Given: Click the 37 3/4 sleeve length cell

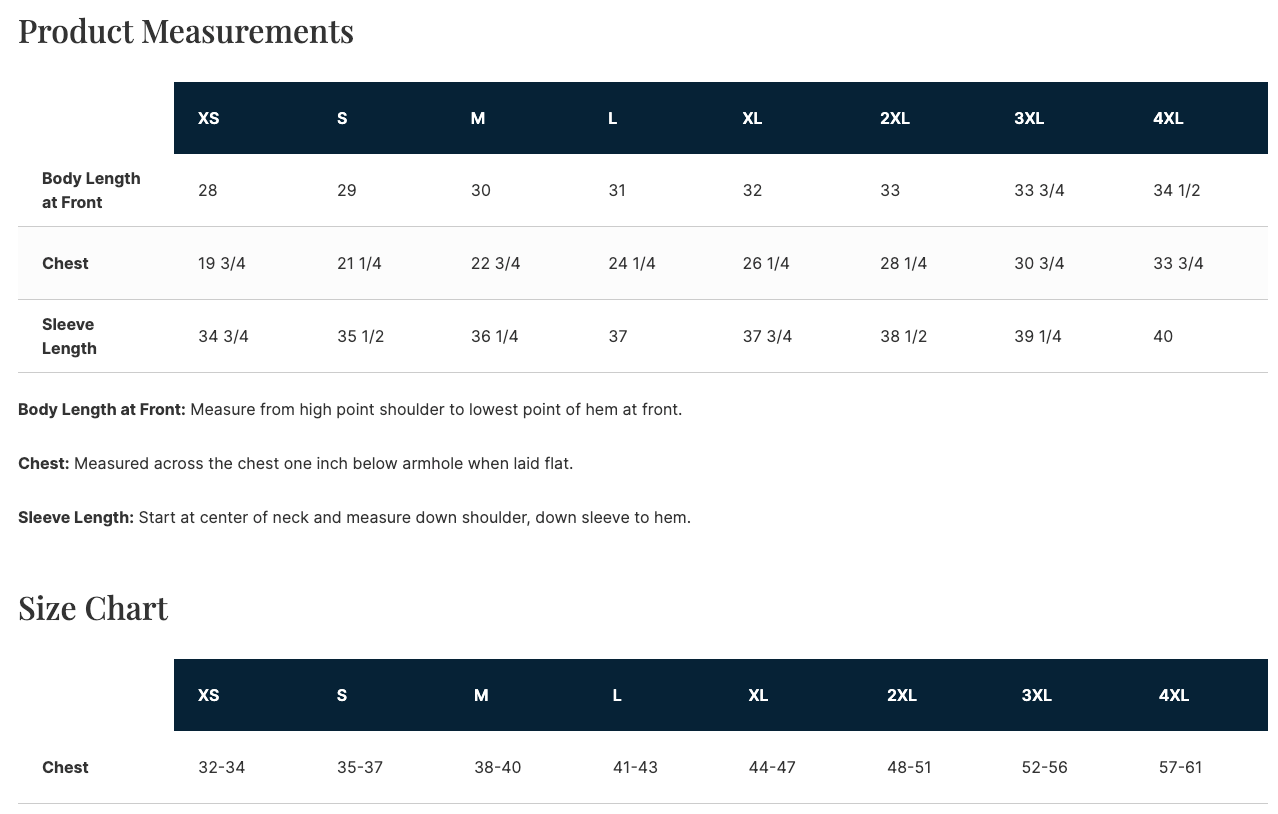Looking at the screenshot, I should 767,336.
